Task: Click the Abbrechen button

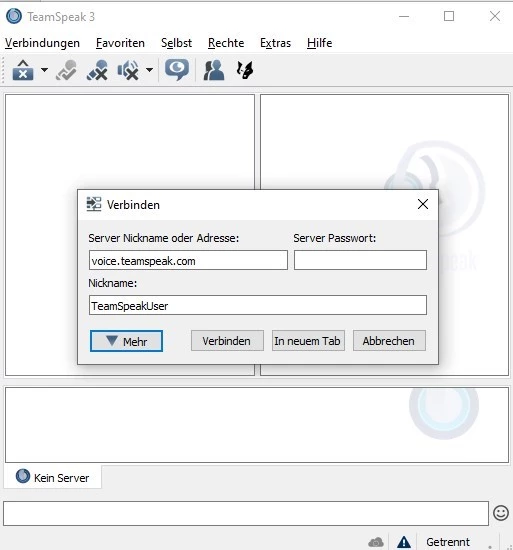Action: (x=389, y=341)
